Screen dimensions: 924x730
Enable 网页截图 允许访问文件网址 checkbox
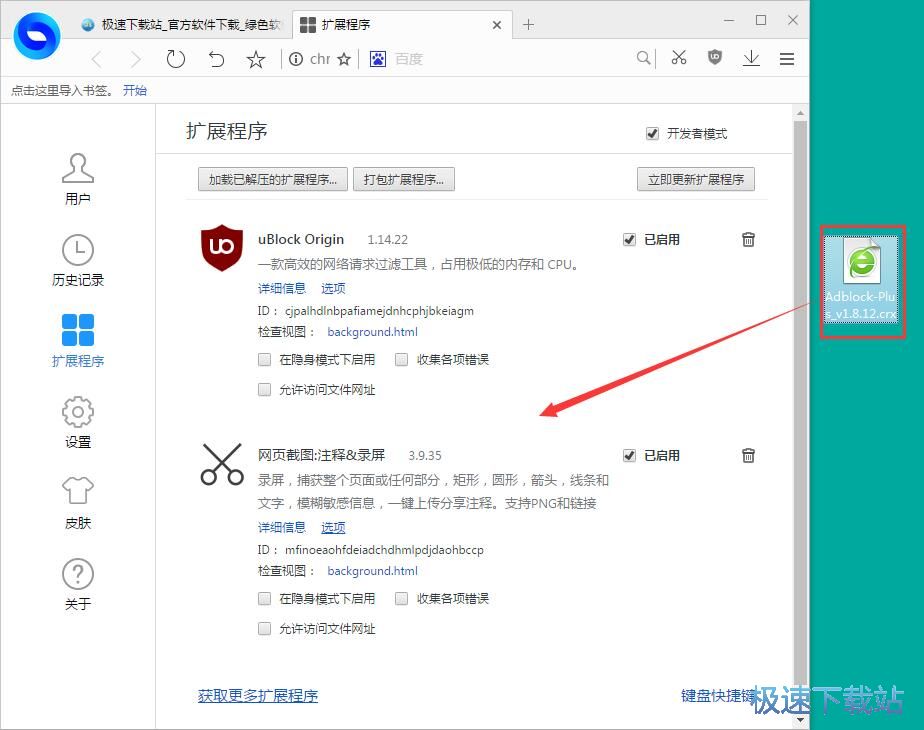265,629
